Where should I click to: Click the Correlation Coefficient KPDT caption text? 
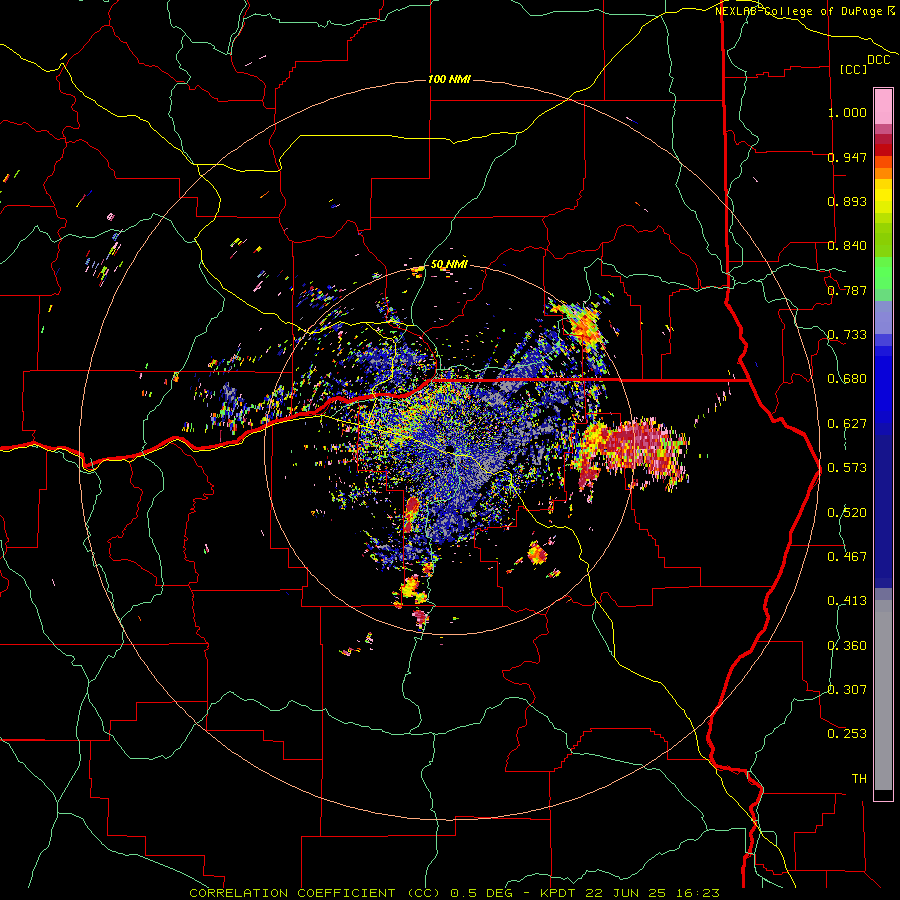point(454,893)
